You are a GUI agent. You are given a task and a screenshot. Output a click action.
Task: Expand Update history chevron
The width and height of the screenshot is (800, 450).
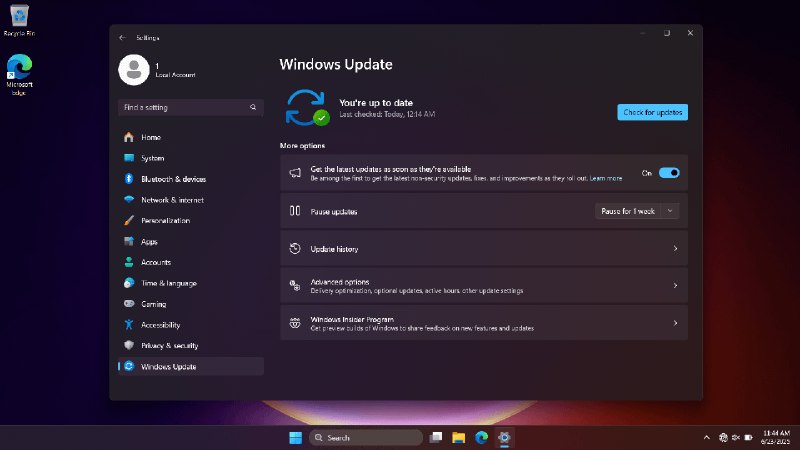675,248
